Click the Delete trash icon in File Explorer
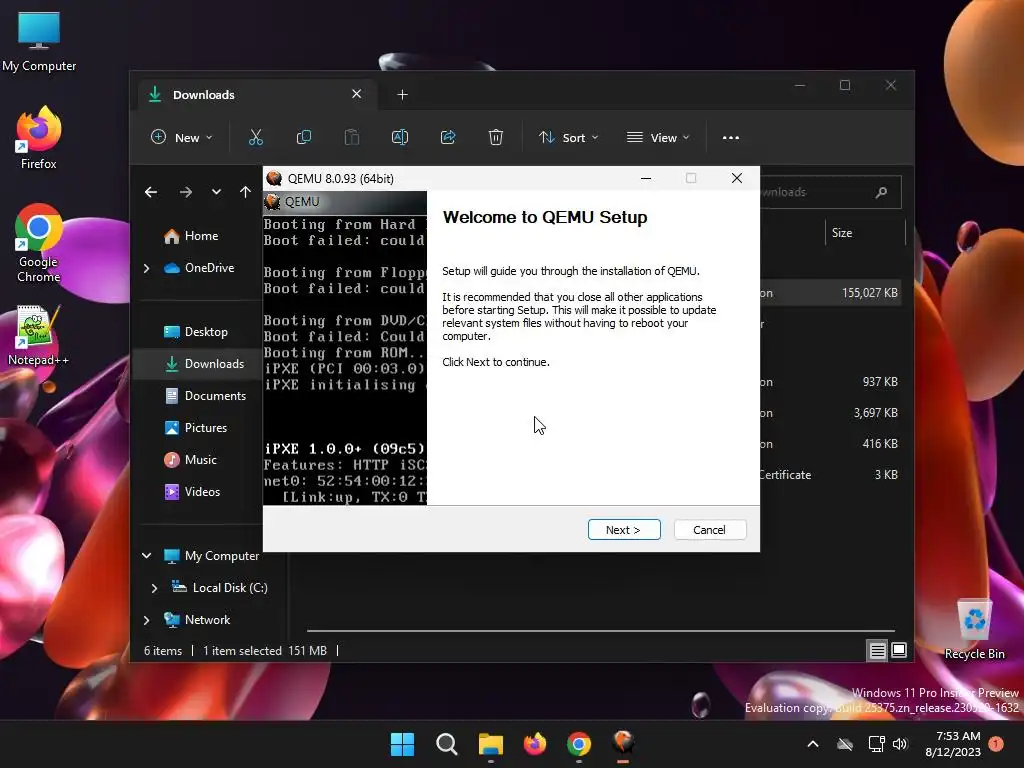This screenshot has height=768, width=1024. coord(496,137)
